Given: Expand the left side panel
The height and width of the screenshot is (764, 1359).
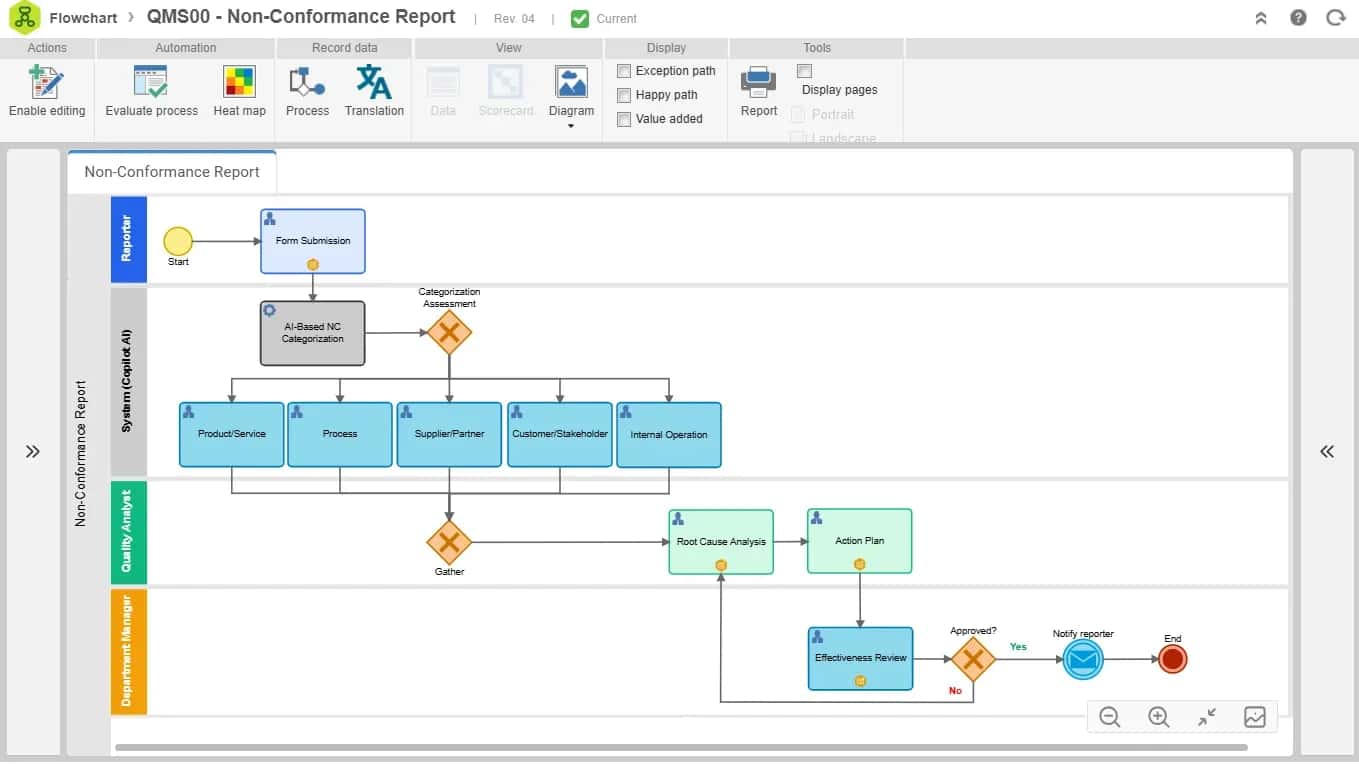Looking at the screenshot, I should (33, 452).
